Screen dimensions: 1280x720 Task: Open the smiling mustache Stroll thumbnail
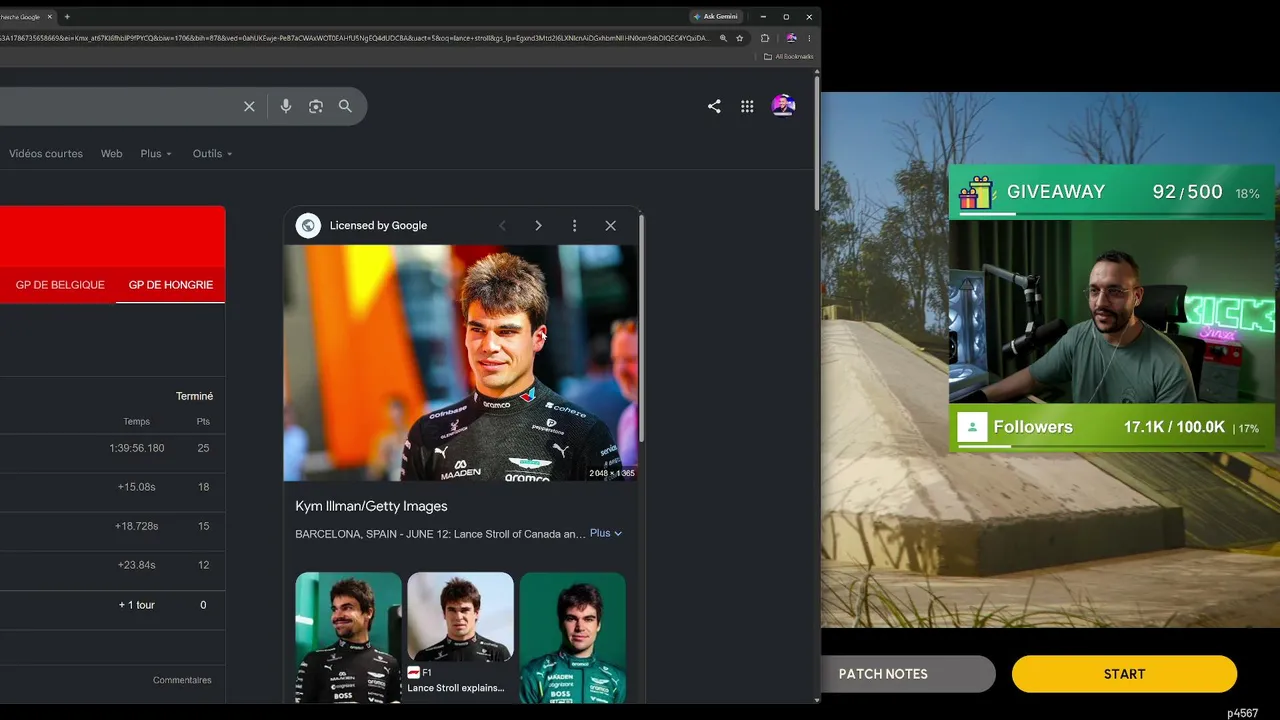click(x=348, y=638)
